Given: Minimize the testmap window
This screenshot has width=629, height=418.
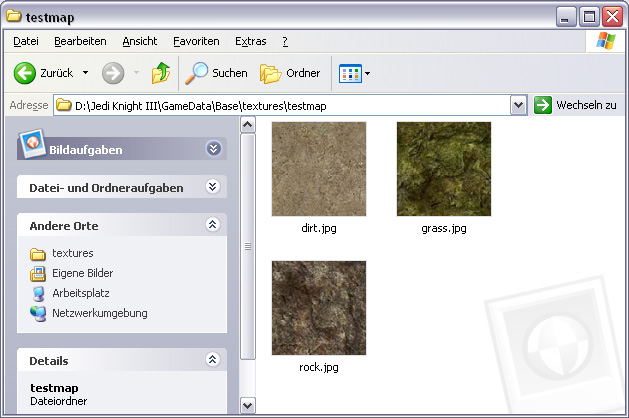Looking at the screenshot, I should point(566,17).
